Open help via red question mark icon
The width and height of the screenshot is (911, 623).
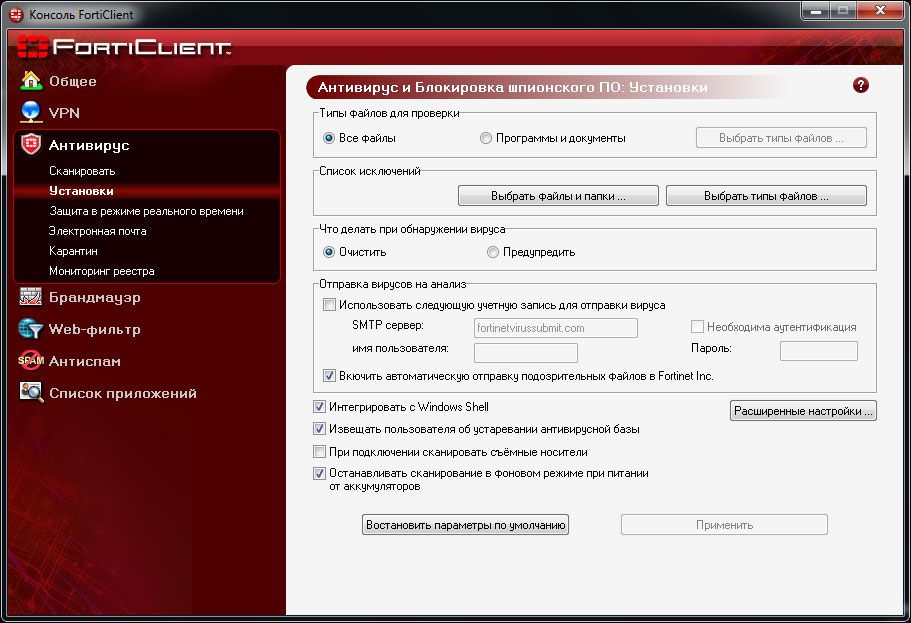tap(860, 85)
